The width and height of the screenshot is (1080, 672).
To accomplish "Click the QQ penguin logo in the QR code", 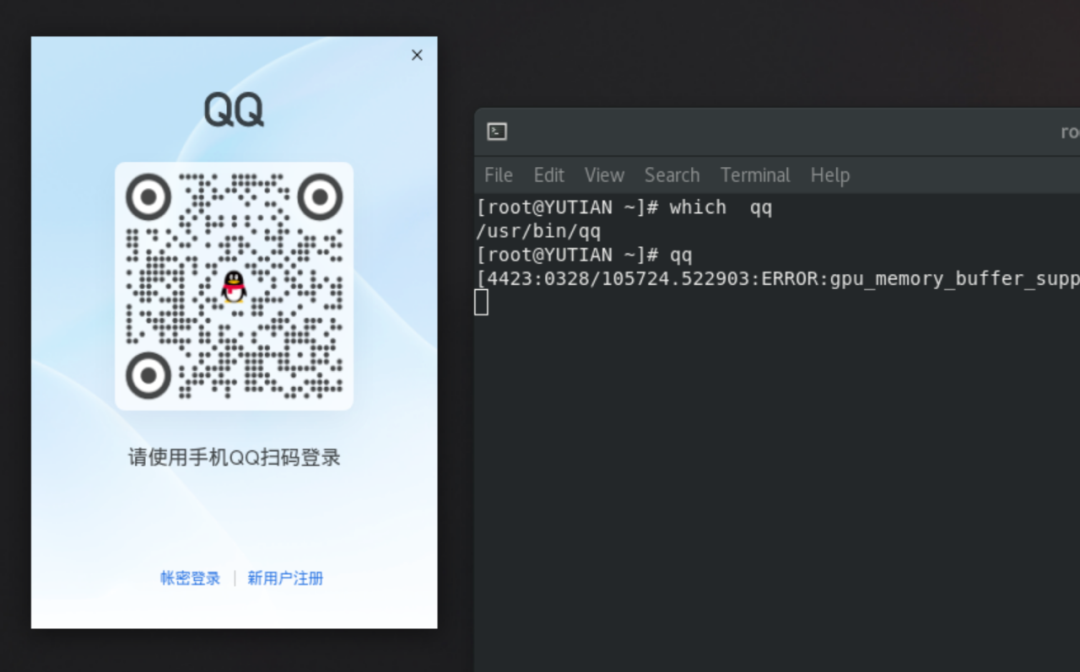I will [x=234, y=286].
